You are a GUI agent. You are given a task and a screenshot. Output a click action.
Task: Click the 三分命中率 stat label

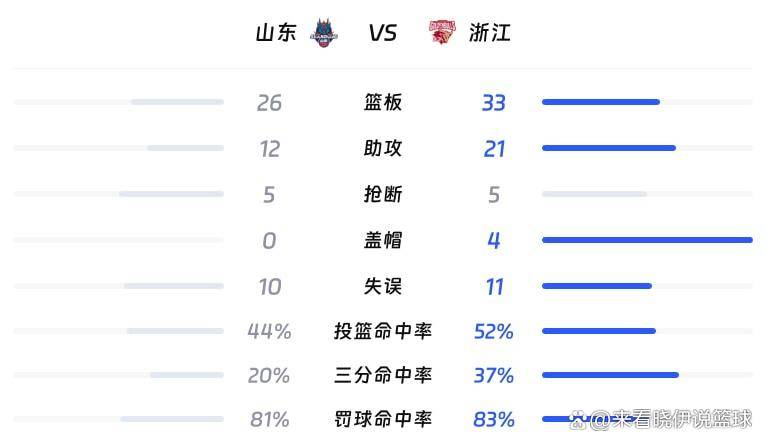[383, 376]
